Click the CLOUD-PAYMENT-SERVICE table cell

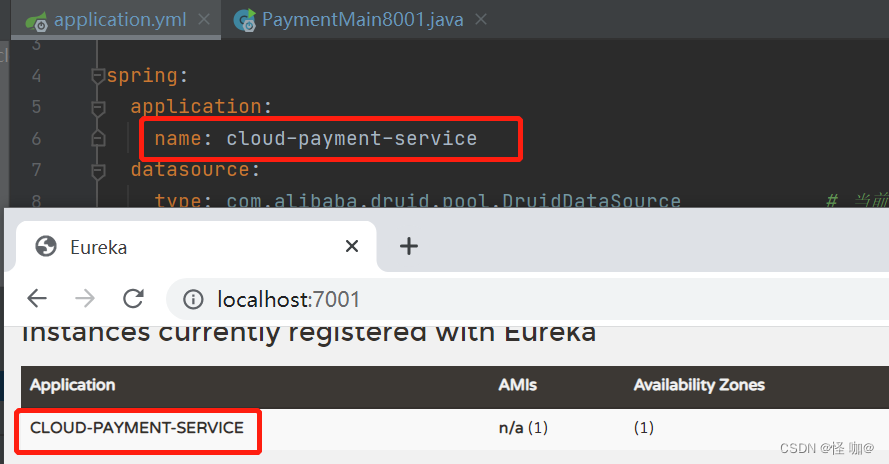point(137,428)
